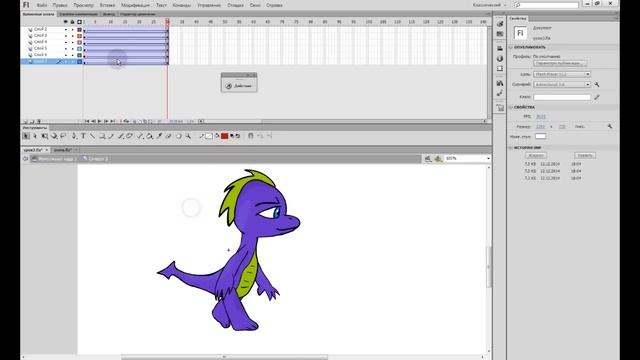This screenshot has width=640, height=360.
Task: Select the Eyedropper tool
Action: [159, 136]
